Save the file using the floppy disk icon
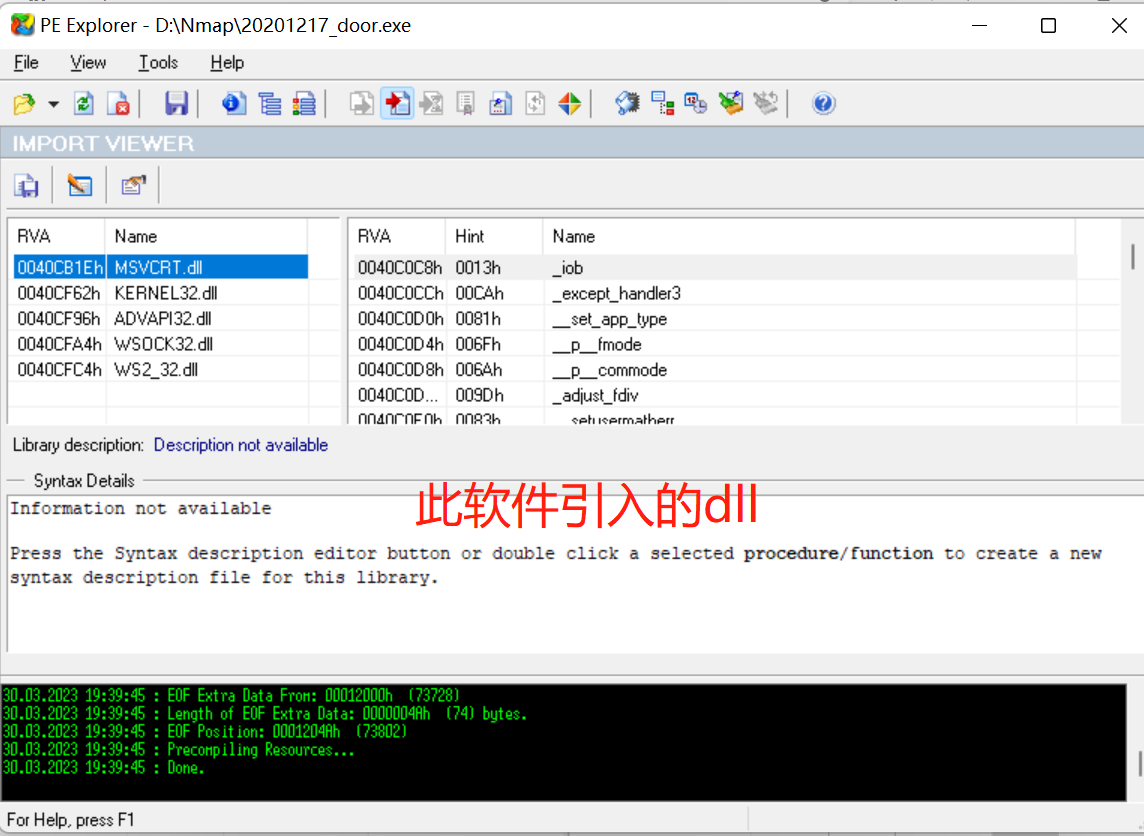 pos(176,104)
